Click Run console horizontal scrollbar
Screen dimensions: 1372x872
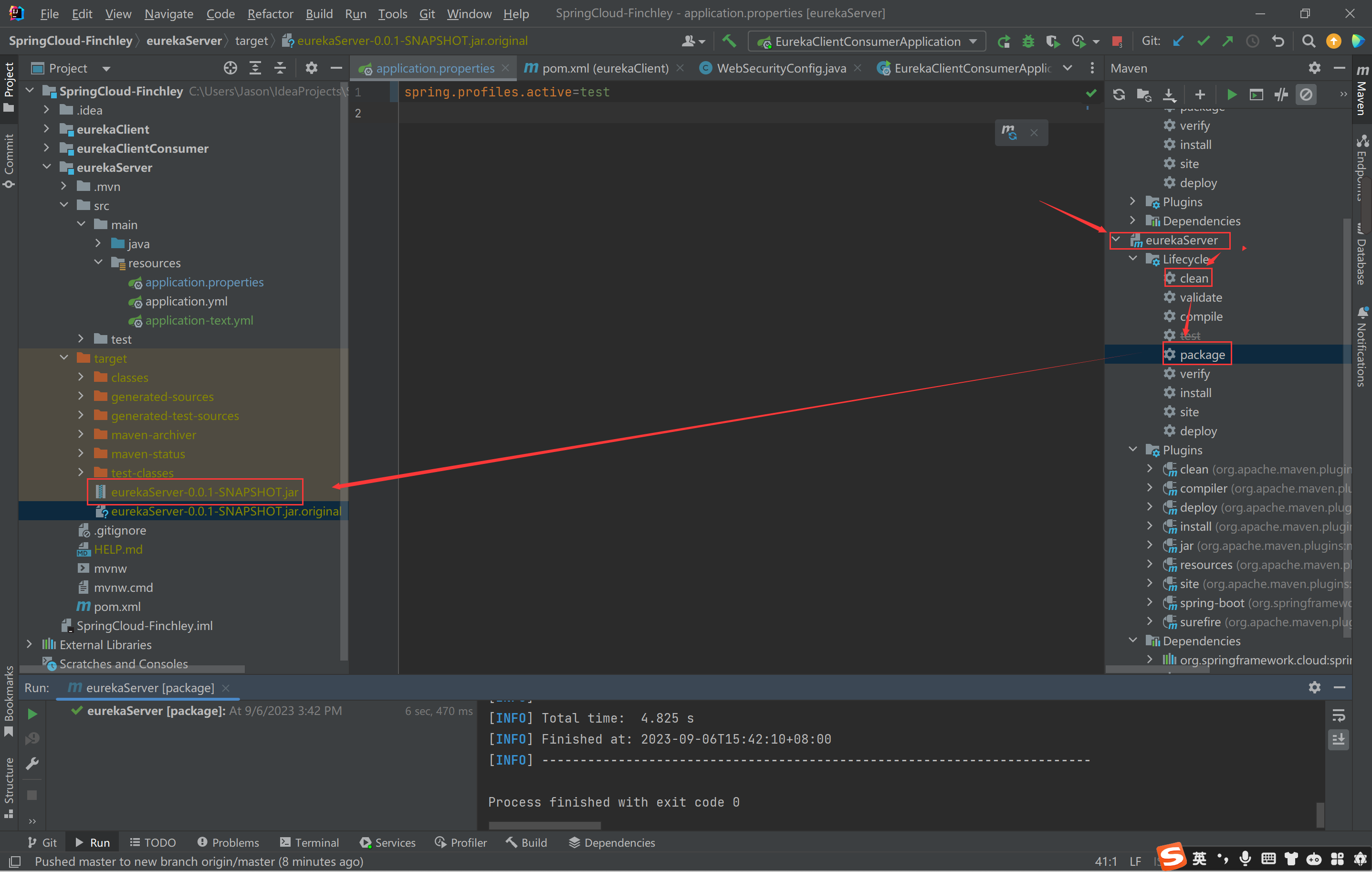pyautogui.click(x=544, y=825)
